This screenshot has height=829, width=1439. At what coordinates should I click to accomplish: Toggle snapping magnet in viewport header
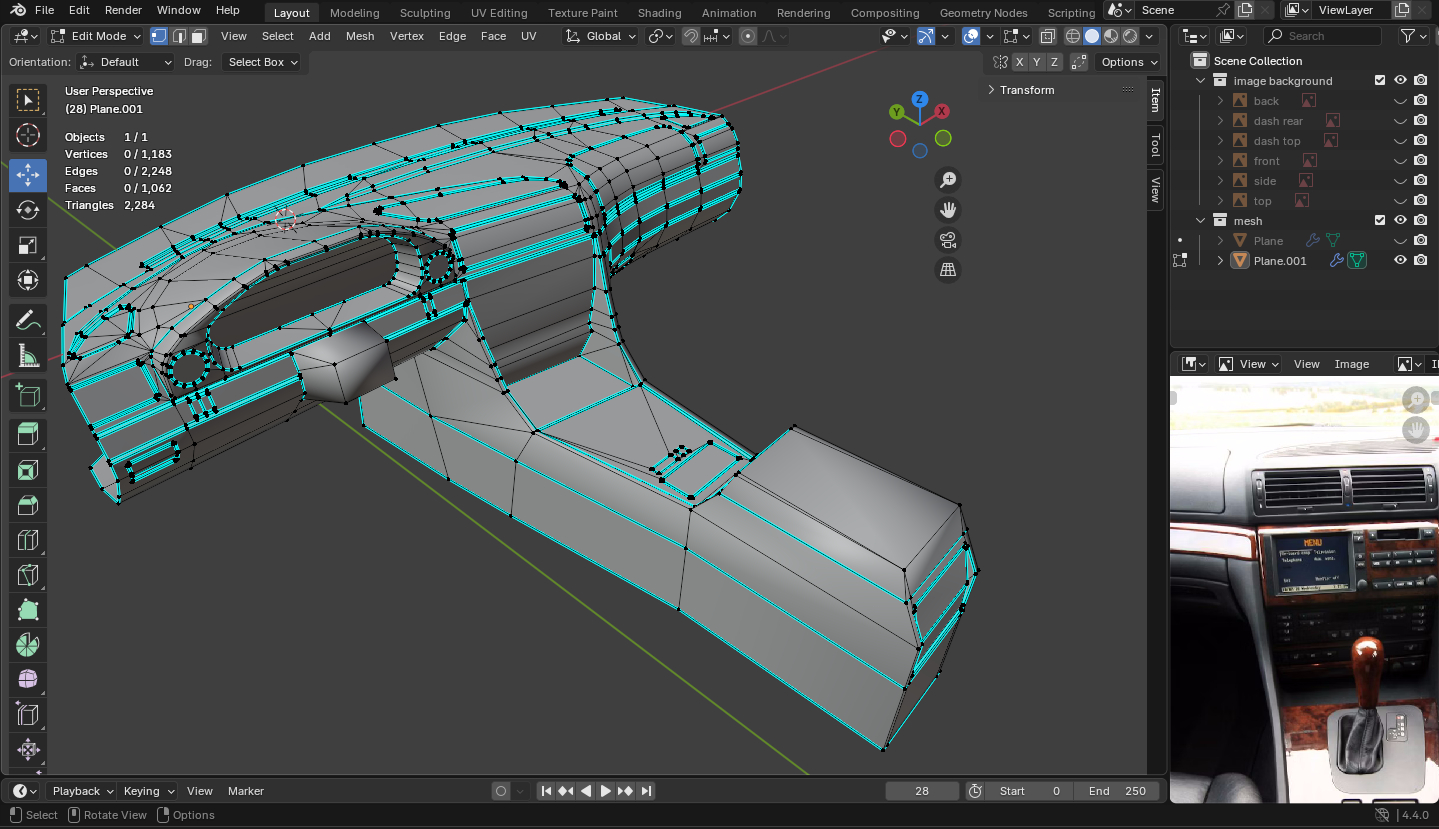tap(691, 36)
